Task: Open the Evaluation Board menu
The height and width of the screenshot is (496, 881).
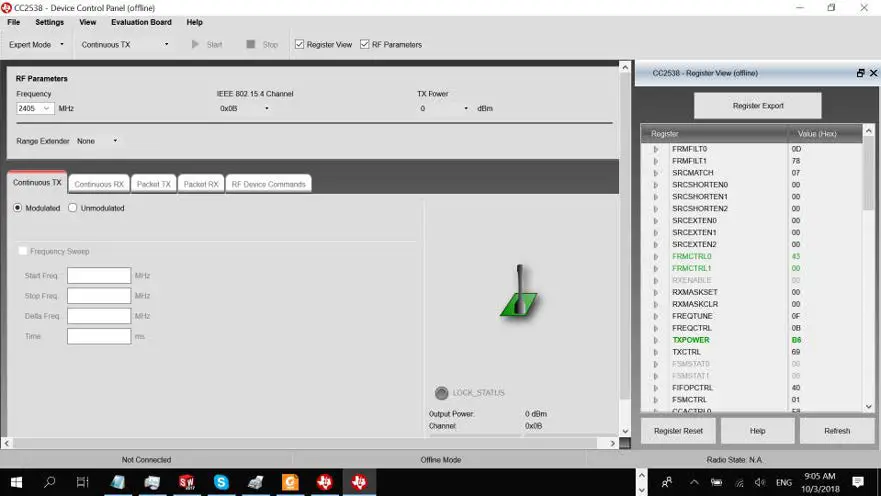Action: coord(141,22)
